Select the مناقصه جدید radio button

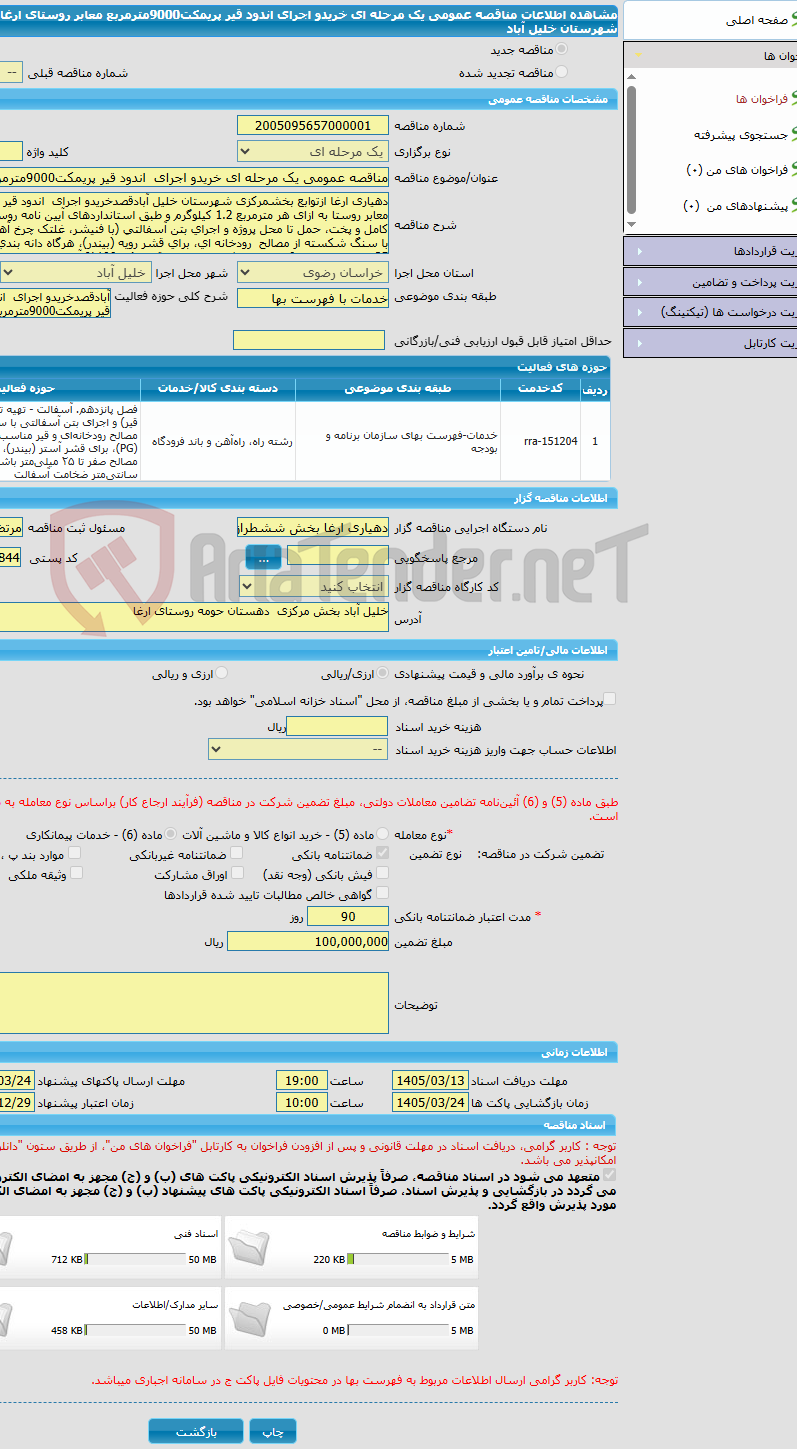coord(561,49)
